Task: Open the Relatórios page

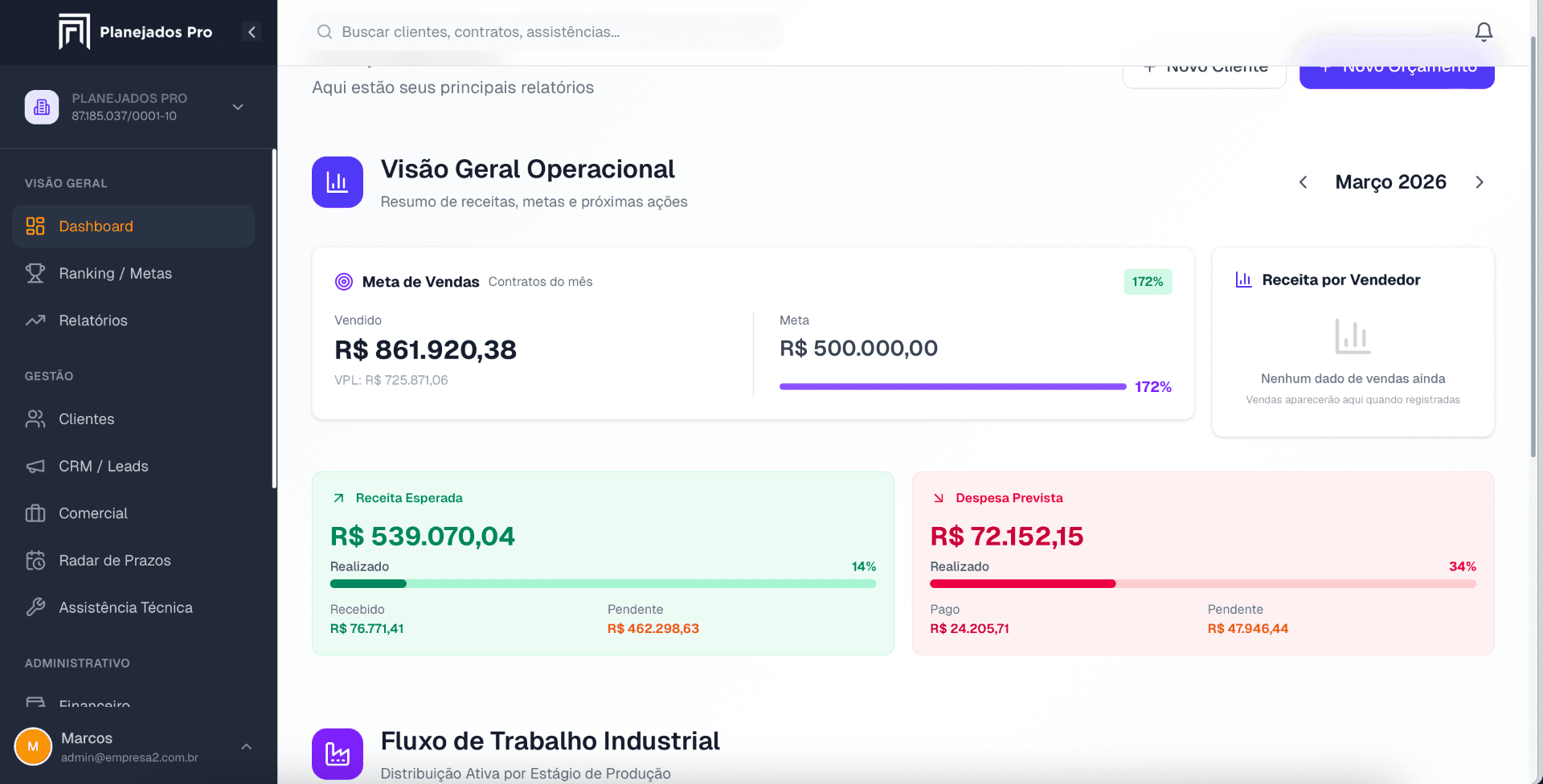Action: point(133,321)
